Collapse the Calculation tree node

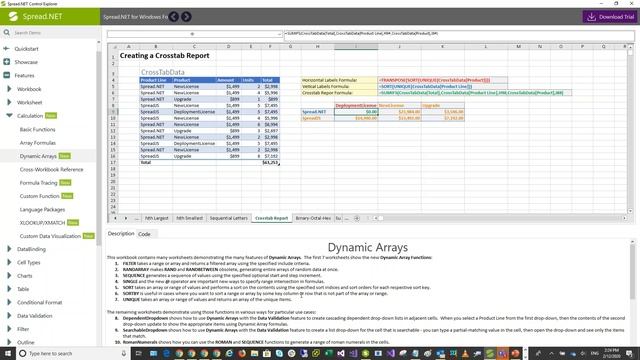(x=9, y=116)
